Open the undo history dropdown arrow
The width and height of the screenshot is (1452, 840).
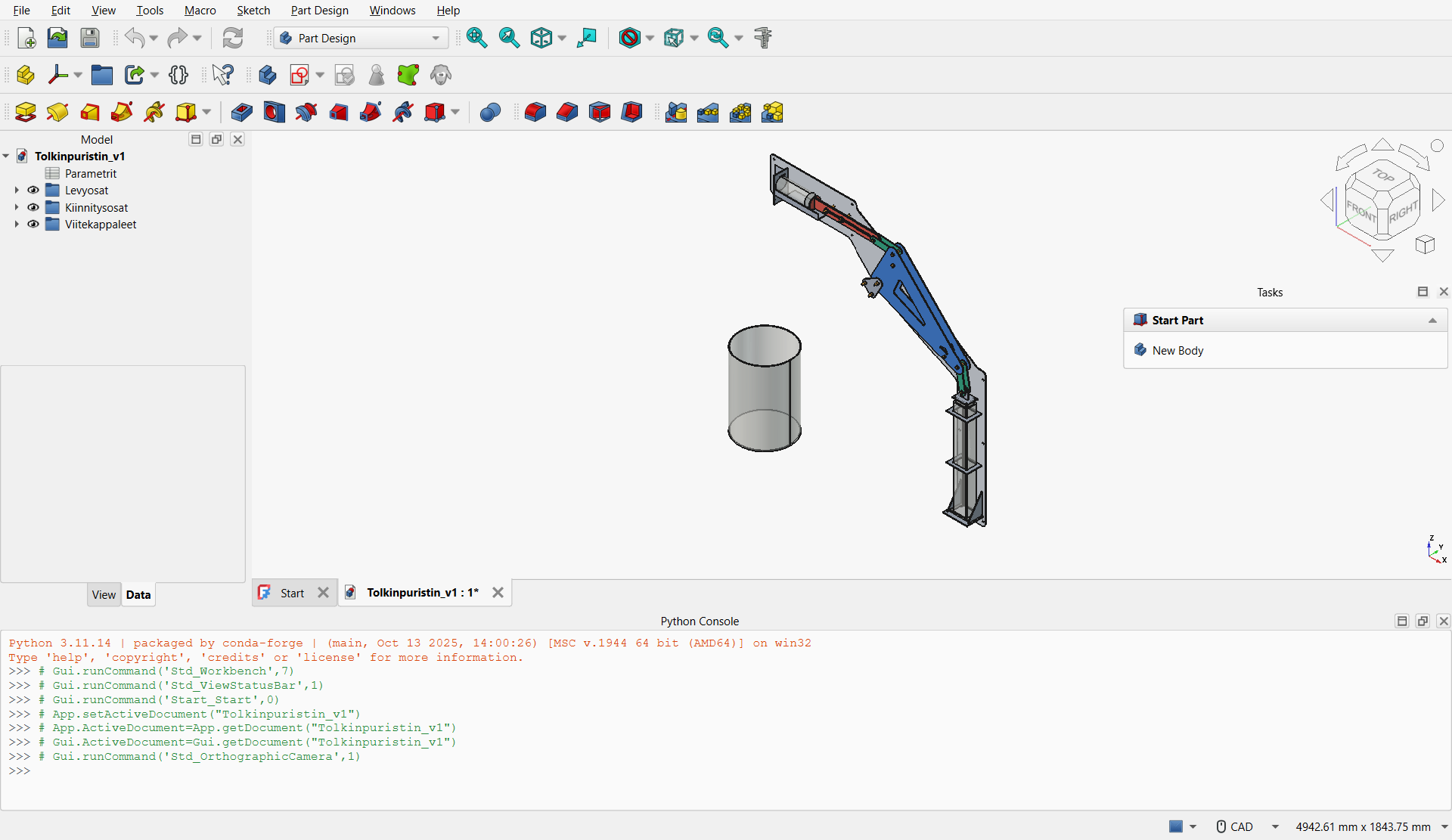(x=154, y=38)
